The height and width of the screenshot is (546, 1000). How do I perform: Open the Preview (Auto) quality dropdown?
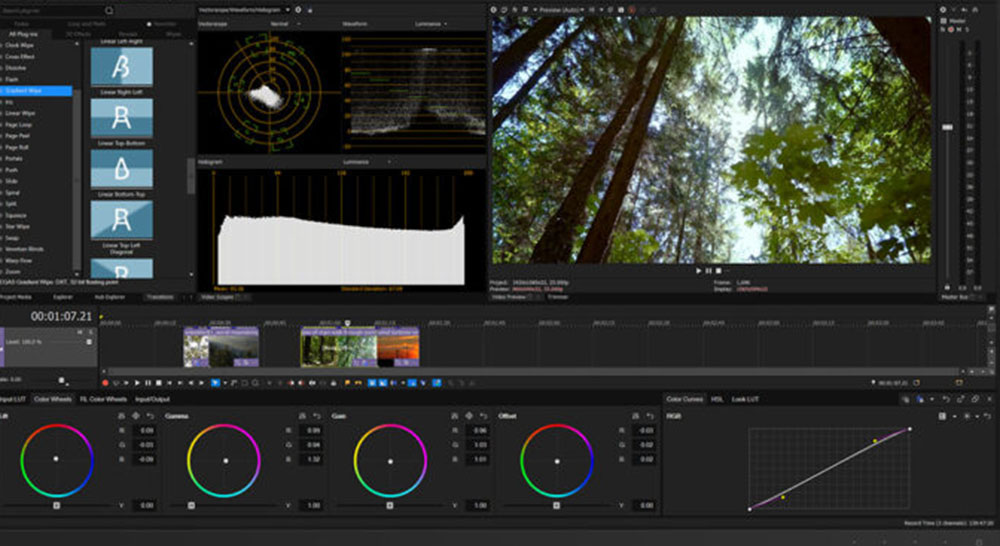coord(562,10)
